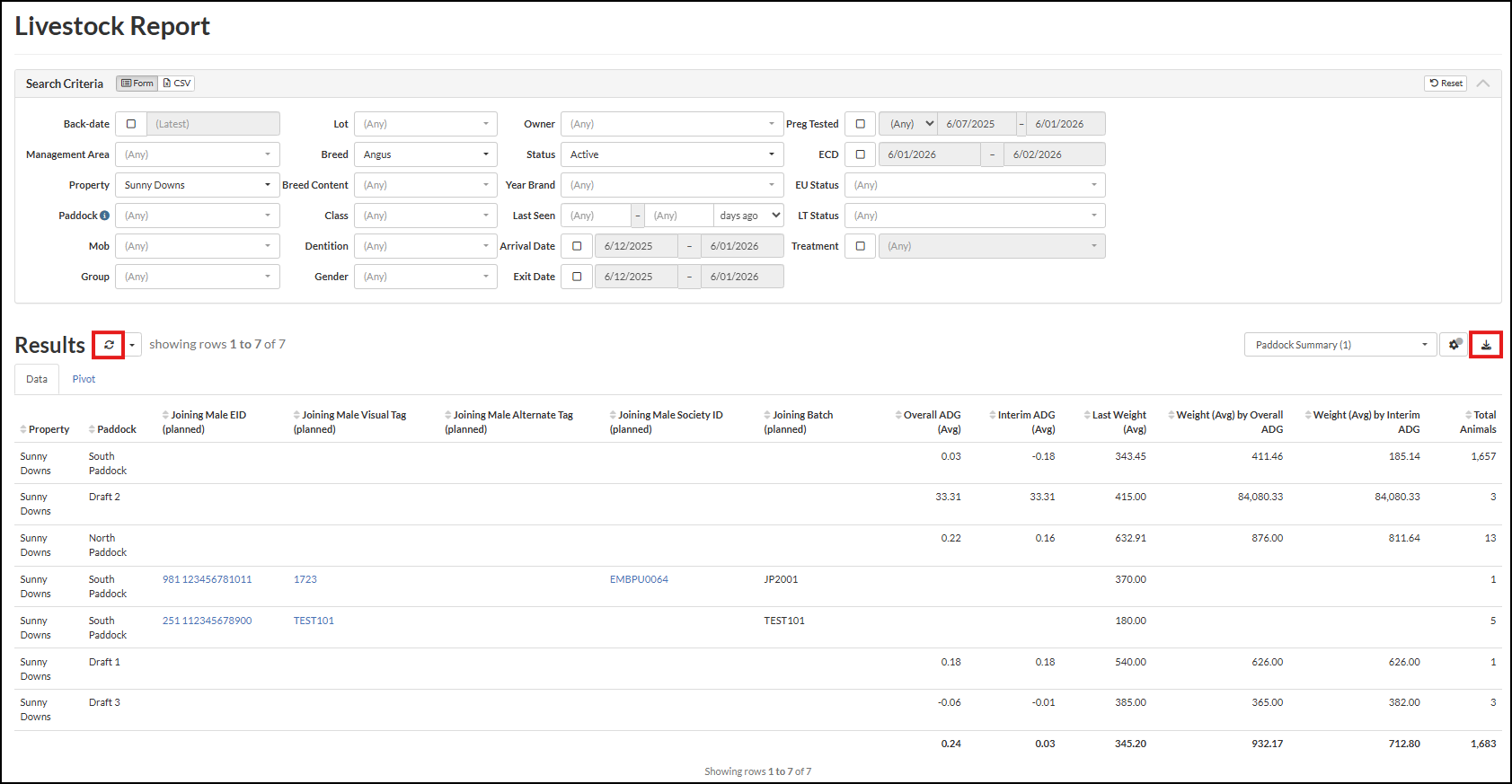This screenshot has height=784, width=1512.
Task: Enable the Arrival Date checkbox
Action: 577,246
